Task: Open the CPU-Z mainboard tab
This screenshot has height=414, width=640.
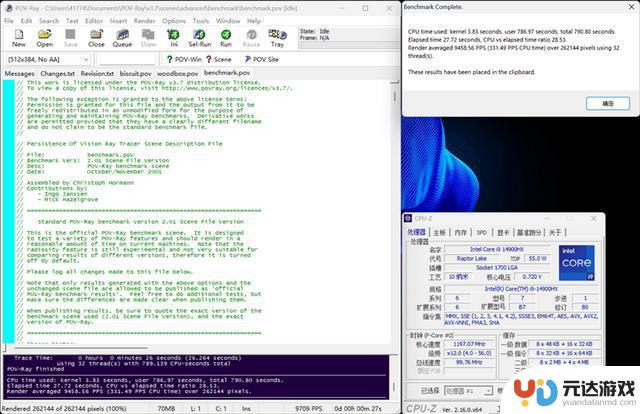Action: point(440,232)
